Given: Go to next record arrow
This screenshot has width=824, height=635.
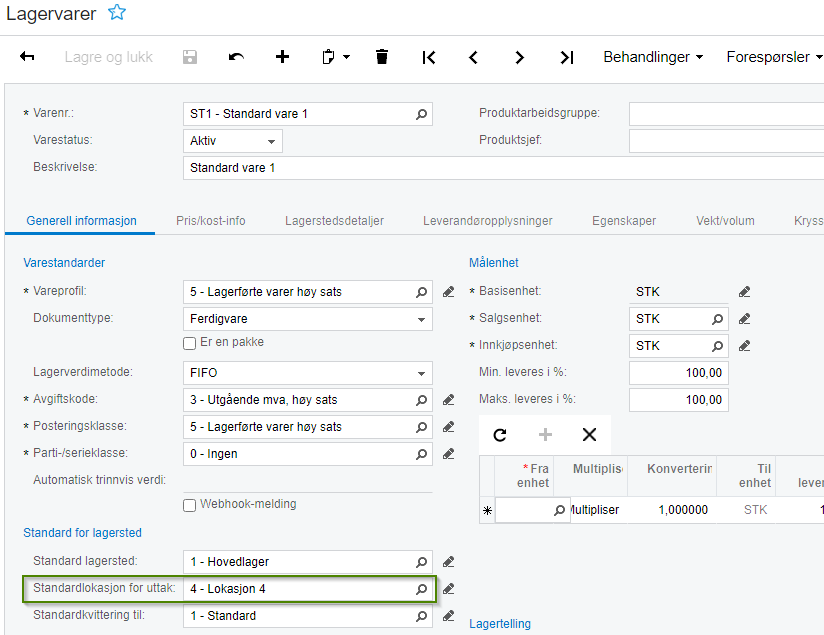Looking at the screenshot, I should [519, 57].
